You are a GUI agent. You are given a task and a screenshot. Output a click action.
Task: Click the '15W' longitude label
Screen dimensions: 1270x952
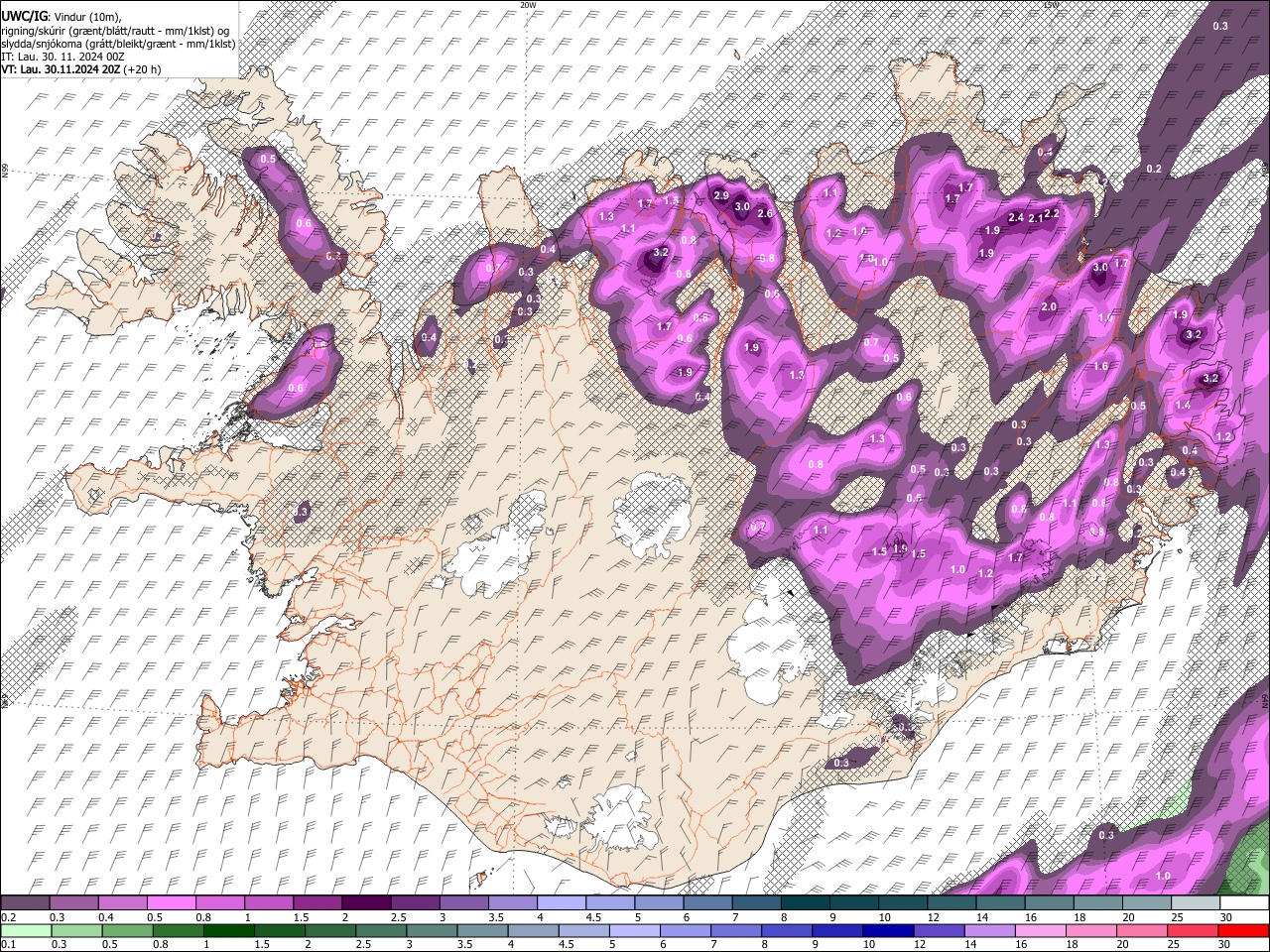[1051, 5]
